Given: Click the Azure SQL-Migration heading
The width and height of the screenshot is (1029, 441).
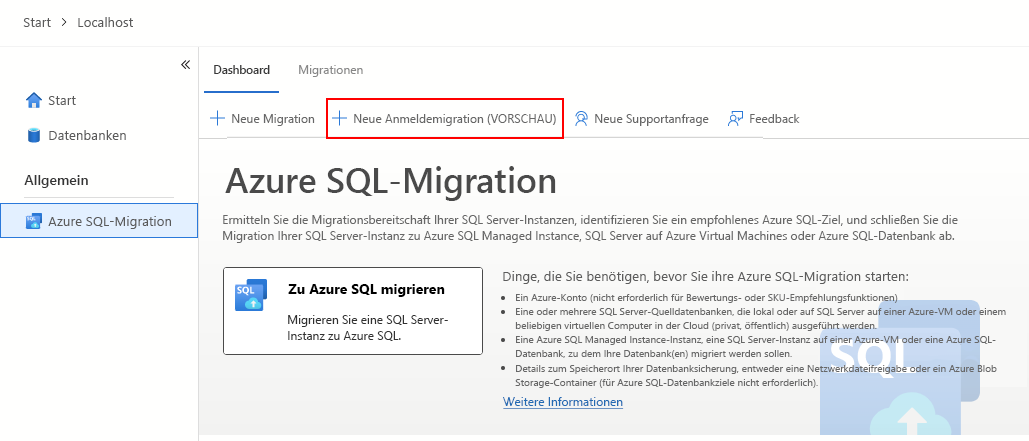Looking at the screenshot, I should pyautogui.click(x=391, y=180).
